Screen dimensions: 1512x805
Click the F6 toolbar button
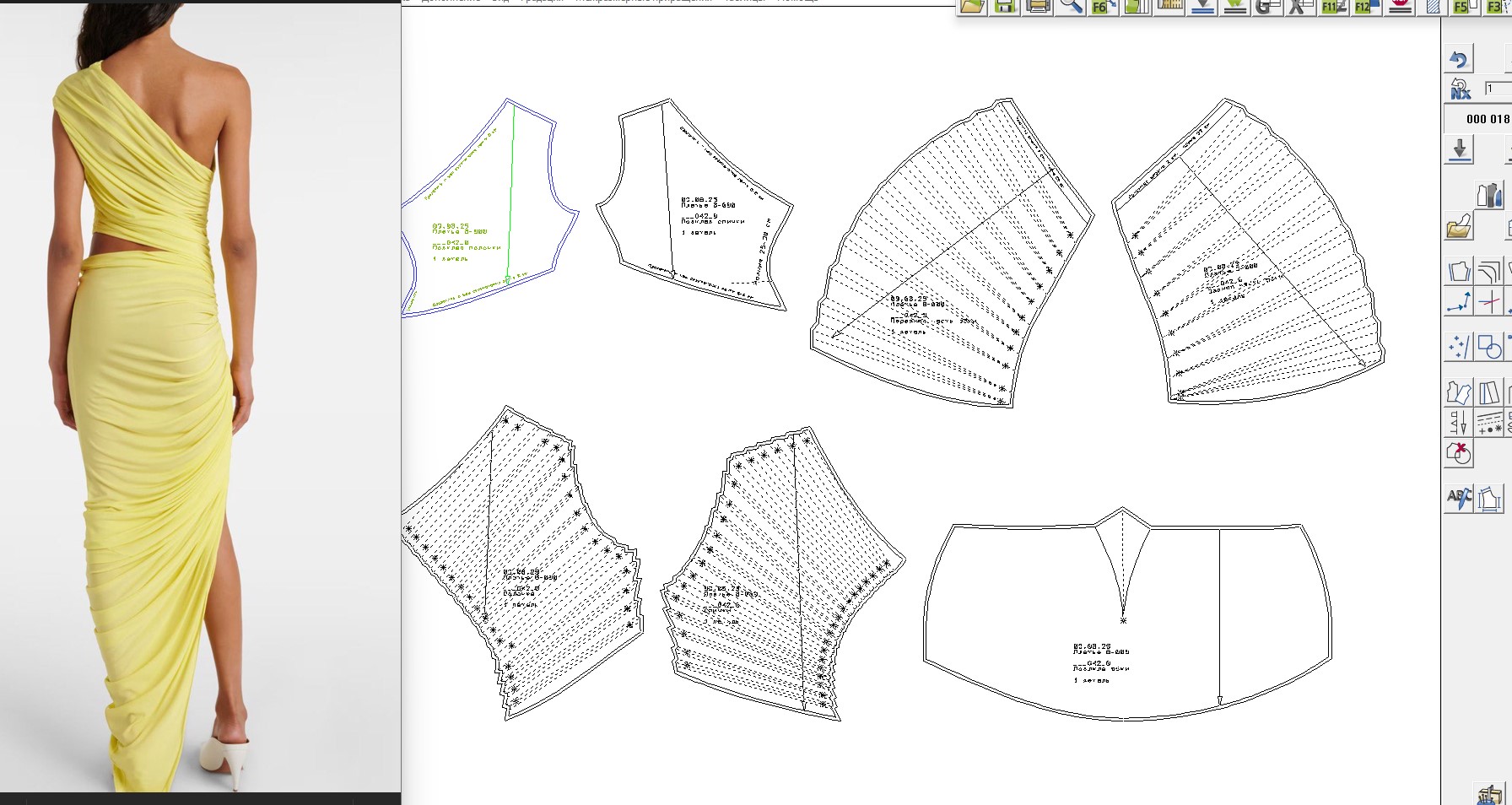coord(1104,7)
